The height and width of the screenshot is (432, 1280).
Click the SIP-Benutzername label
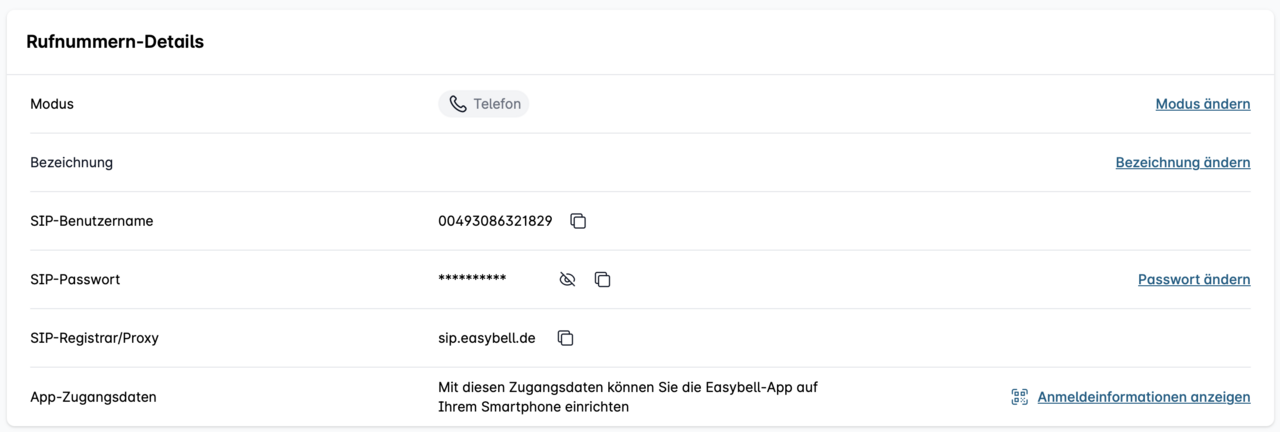click(x=91, y=221)
